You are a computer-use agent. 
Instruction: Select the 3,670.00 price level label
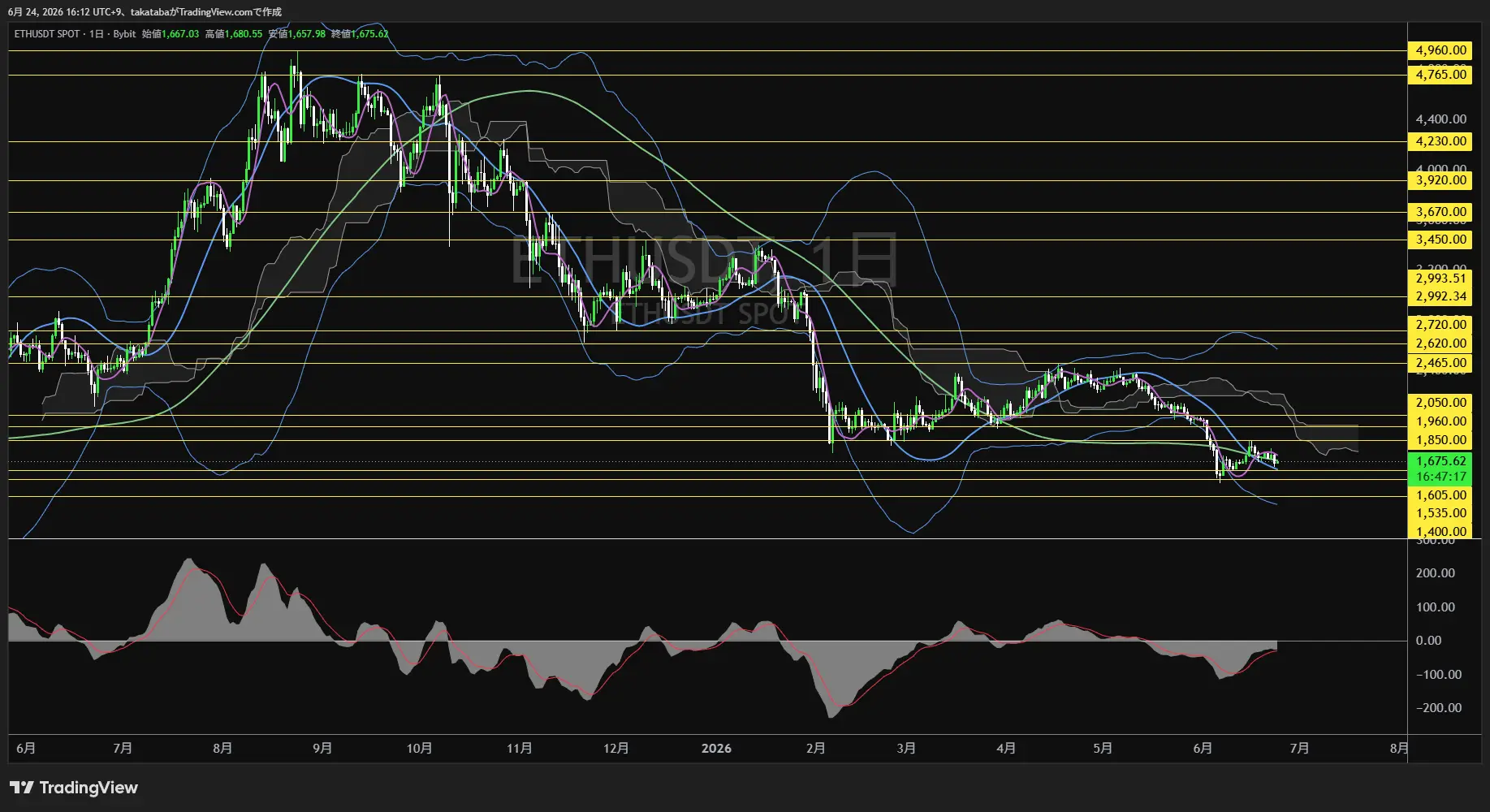tap(1441, 212)
